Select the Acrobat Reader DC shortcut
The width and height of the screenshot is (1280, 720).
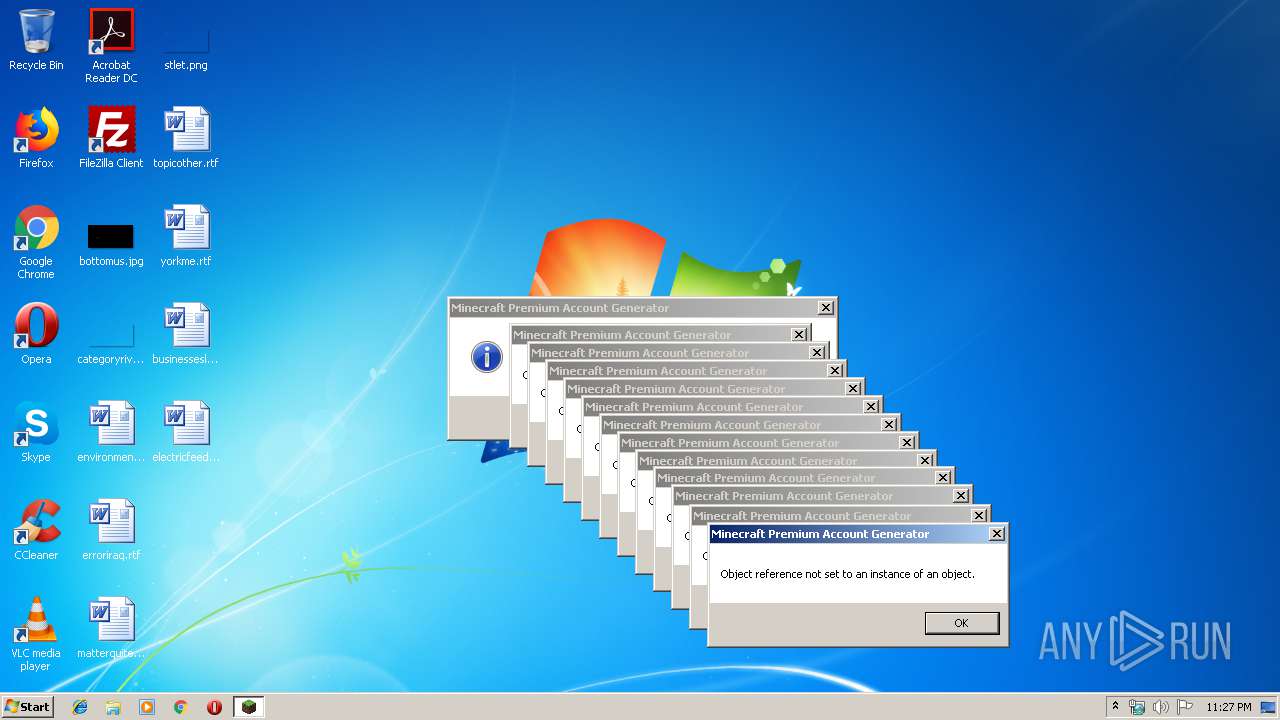coord(111,46)
